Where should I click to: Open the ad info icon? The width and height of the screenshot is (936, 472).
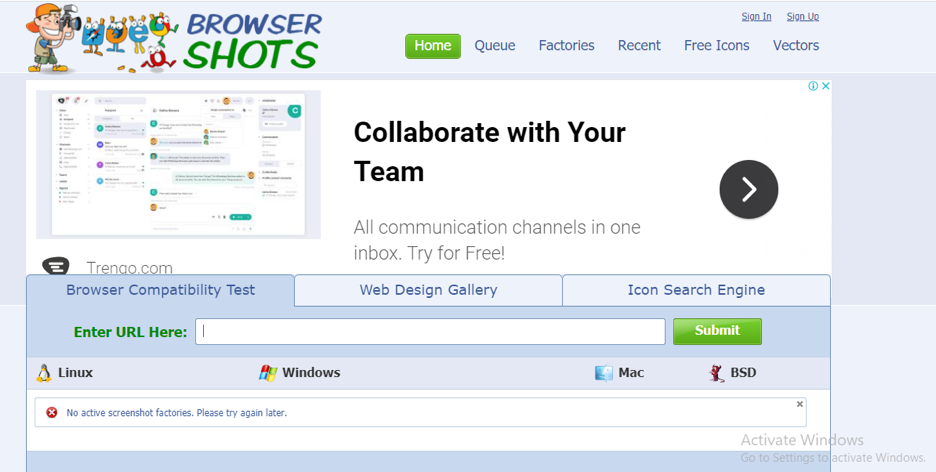click(813, 86)
